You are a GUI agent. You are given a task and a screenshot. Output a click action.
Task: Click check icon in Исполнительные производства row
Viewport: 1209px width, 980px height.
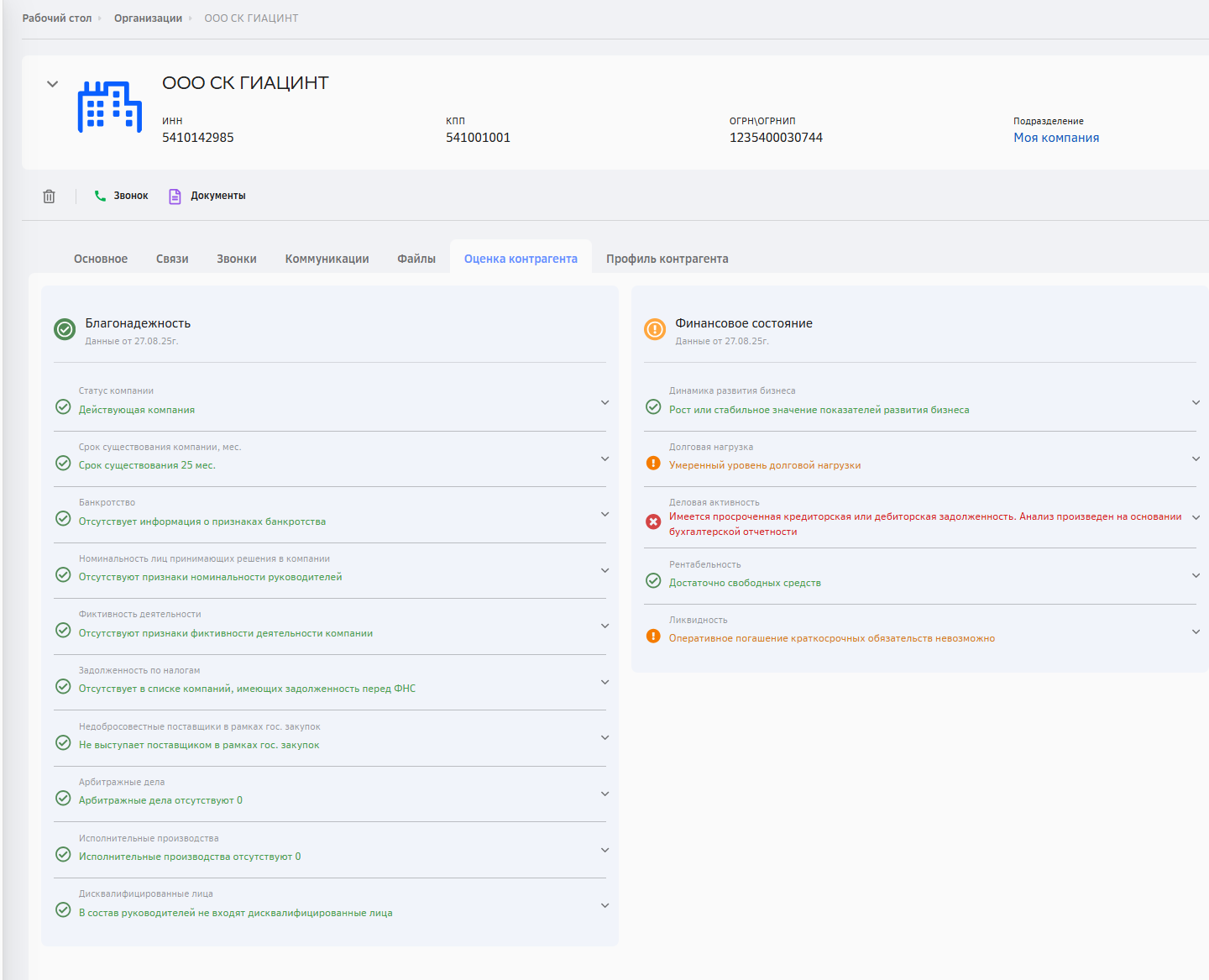click(x=63, y=854)
